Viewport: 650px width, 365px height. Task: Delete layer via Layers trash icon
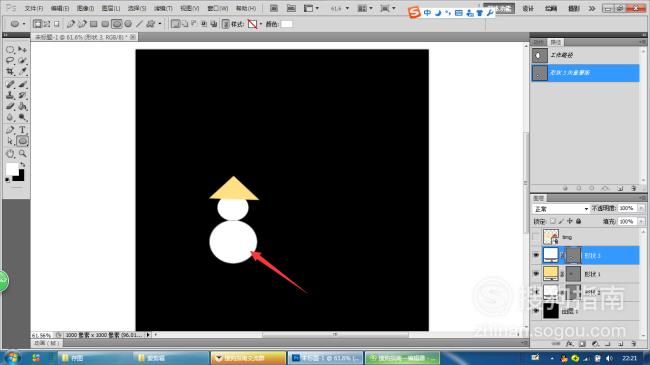pos(633,344)
